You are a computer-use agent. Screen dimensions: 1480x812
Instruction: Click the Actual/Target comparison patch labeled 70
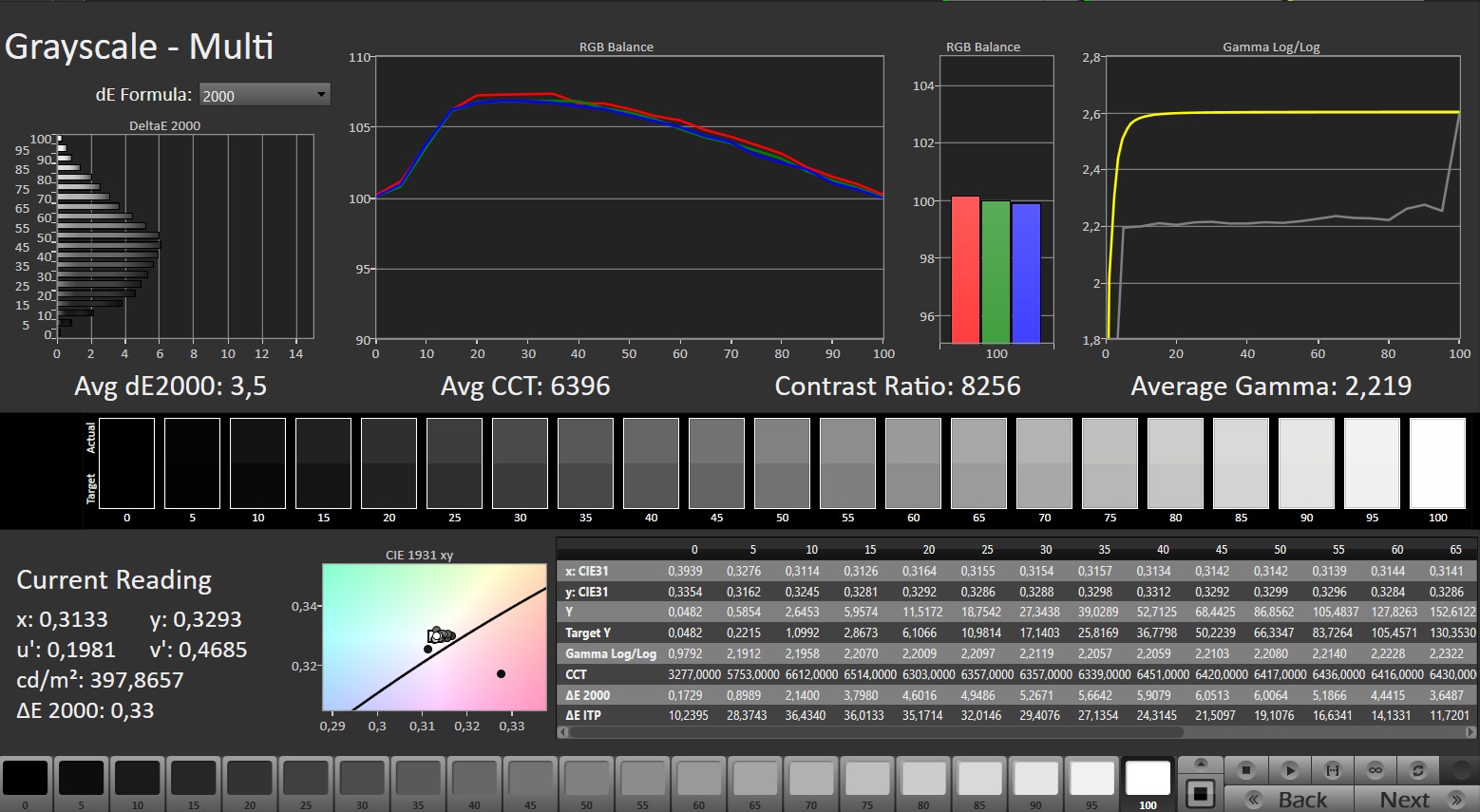click(x=1044, y=463)
